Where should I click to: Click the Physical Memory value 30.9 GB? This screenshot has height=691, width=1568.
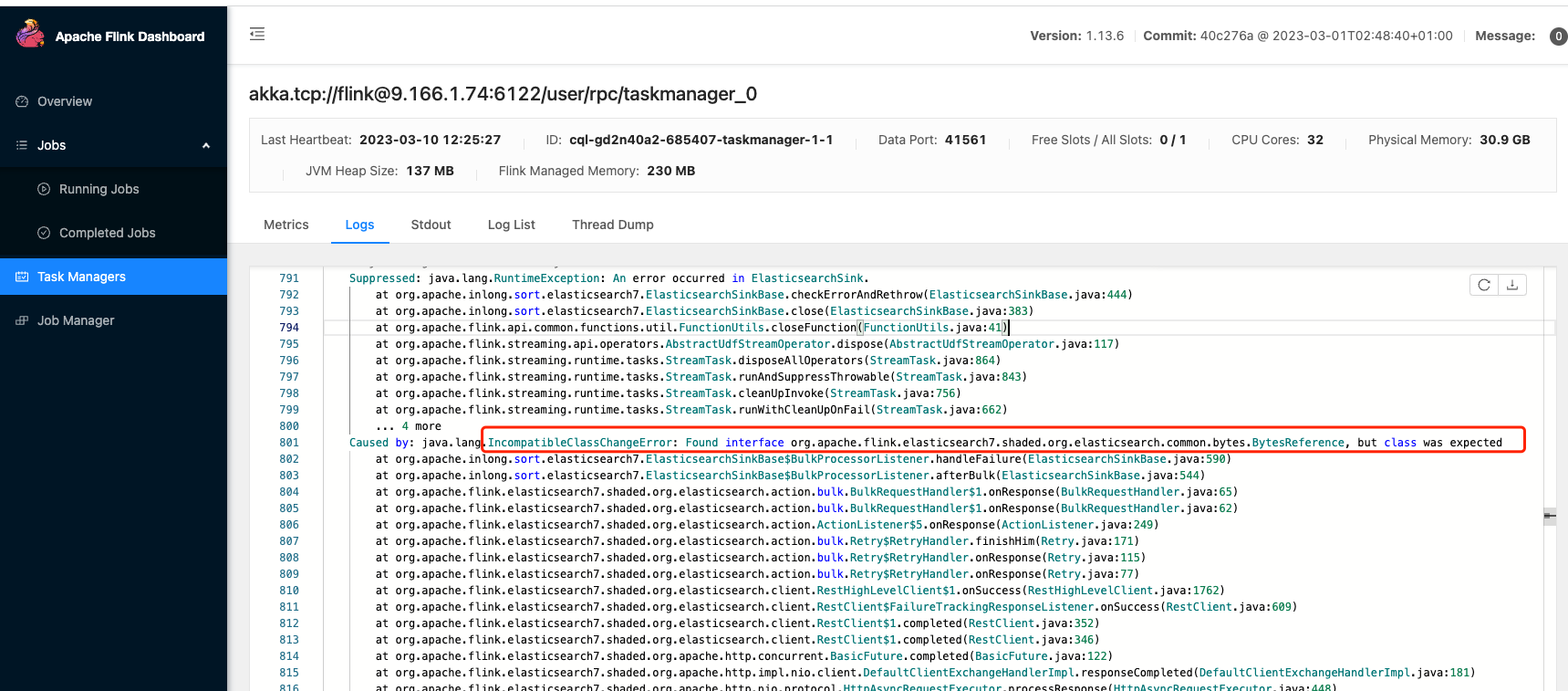pyautogui.click(x=1504, y=140)
